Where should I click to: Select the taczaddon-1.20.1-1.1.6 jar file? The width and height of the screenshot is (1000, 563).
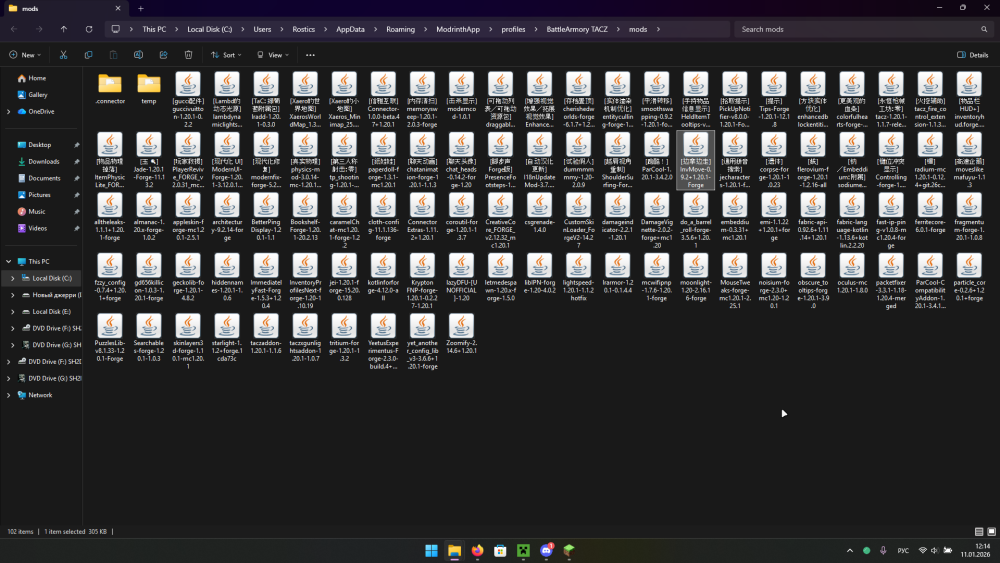click(265, 335)
